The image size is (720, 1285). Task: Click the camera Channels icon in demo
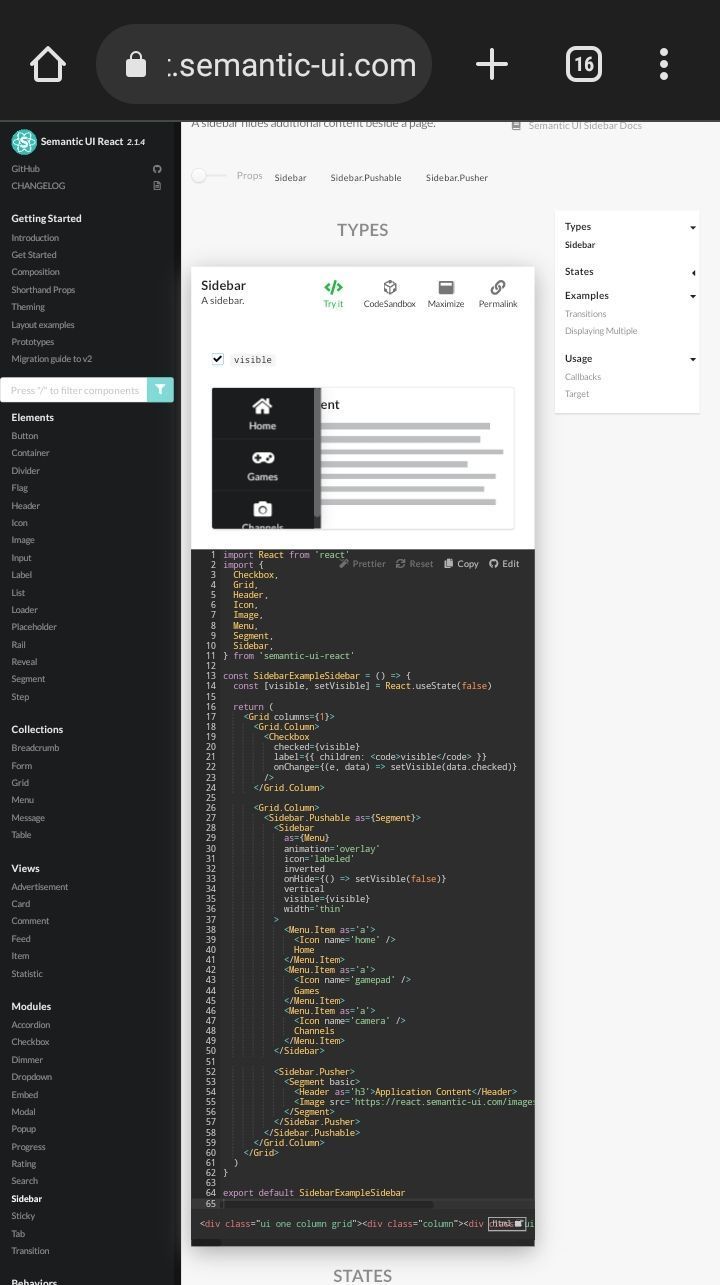[262, 509]
